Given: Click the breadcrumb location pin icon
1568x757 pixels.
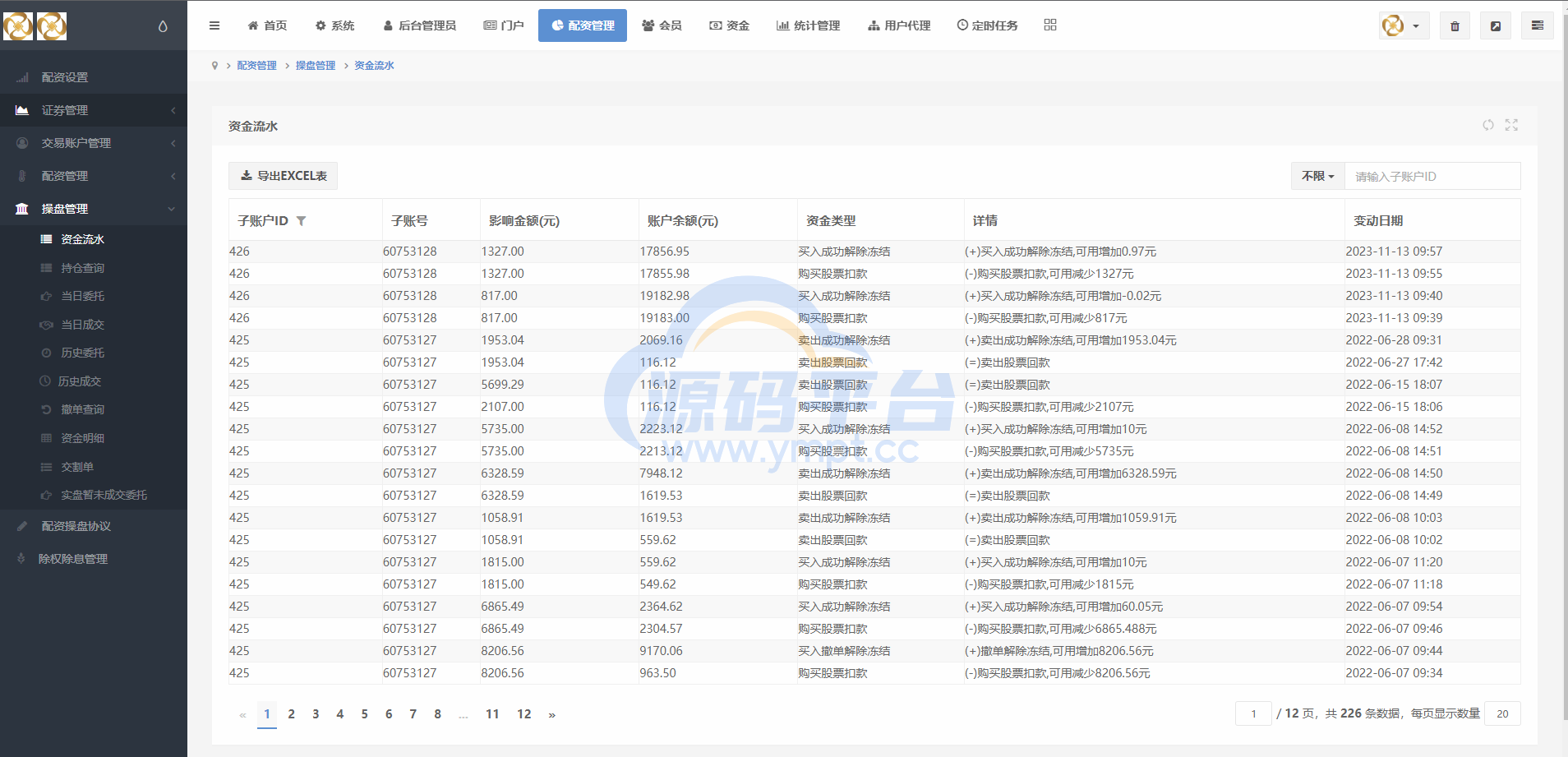Looking at the screenshot, I should (215, 66).
